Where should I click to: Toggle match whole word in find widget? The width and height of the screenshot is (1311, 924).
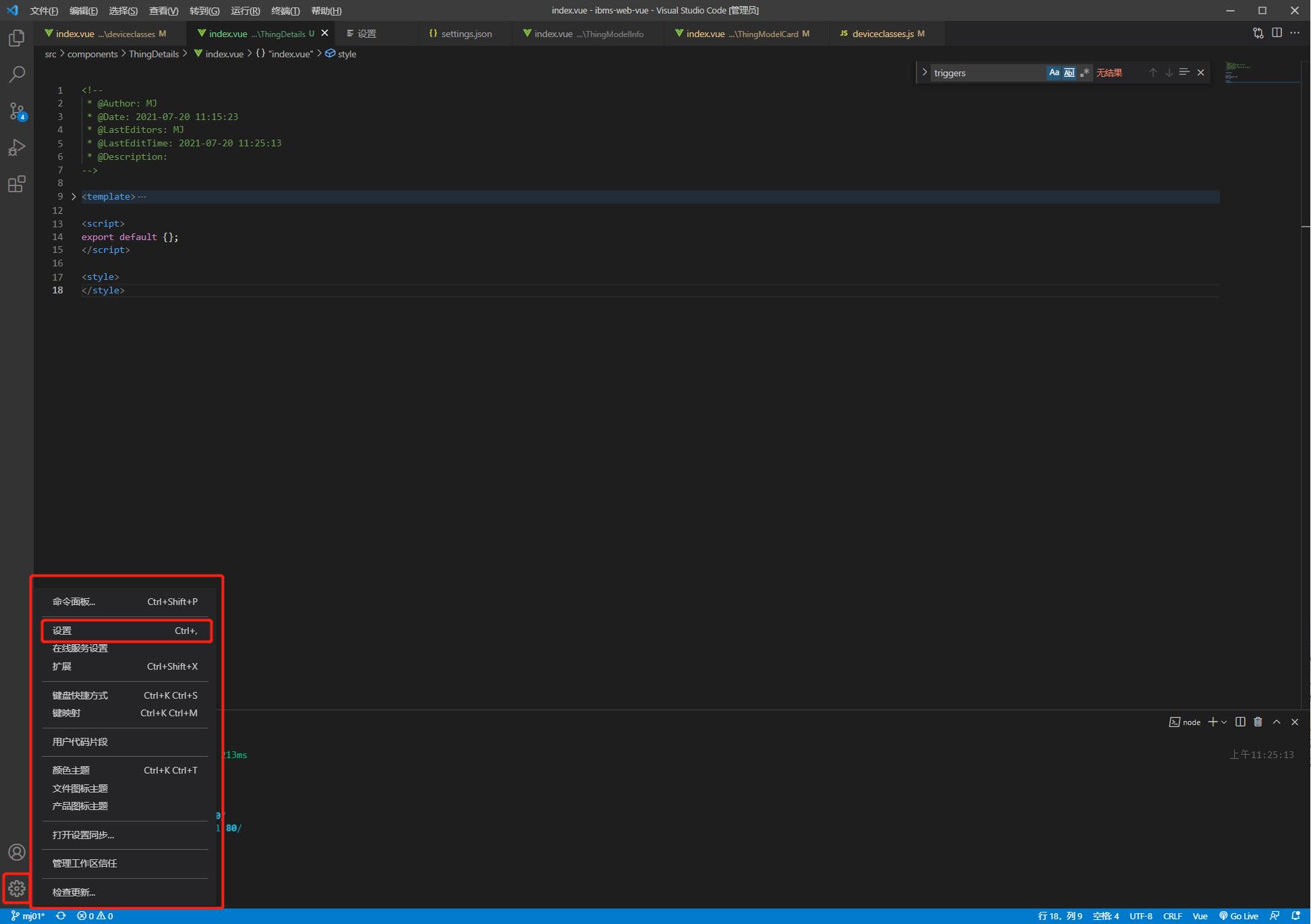pyautogui.click(x=1069, y=72)
